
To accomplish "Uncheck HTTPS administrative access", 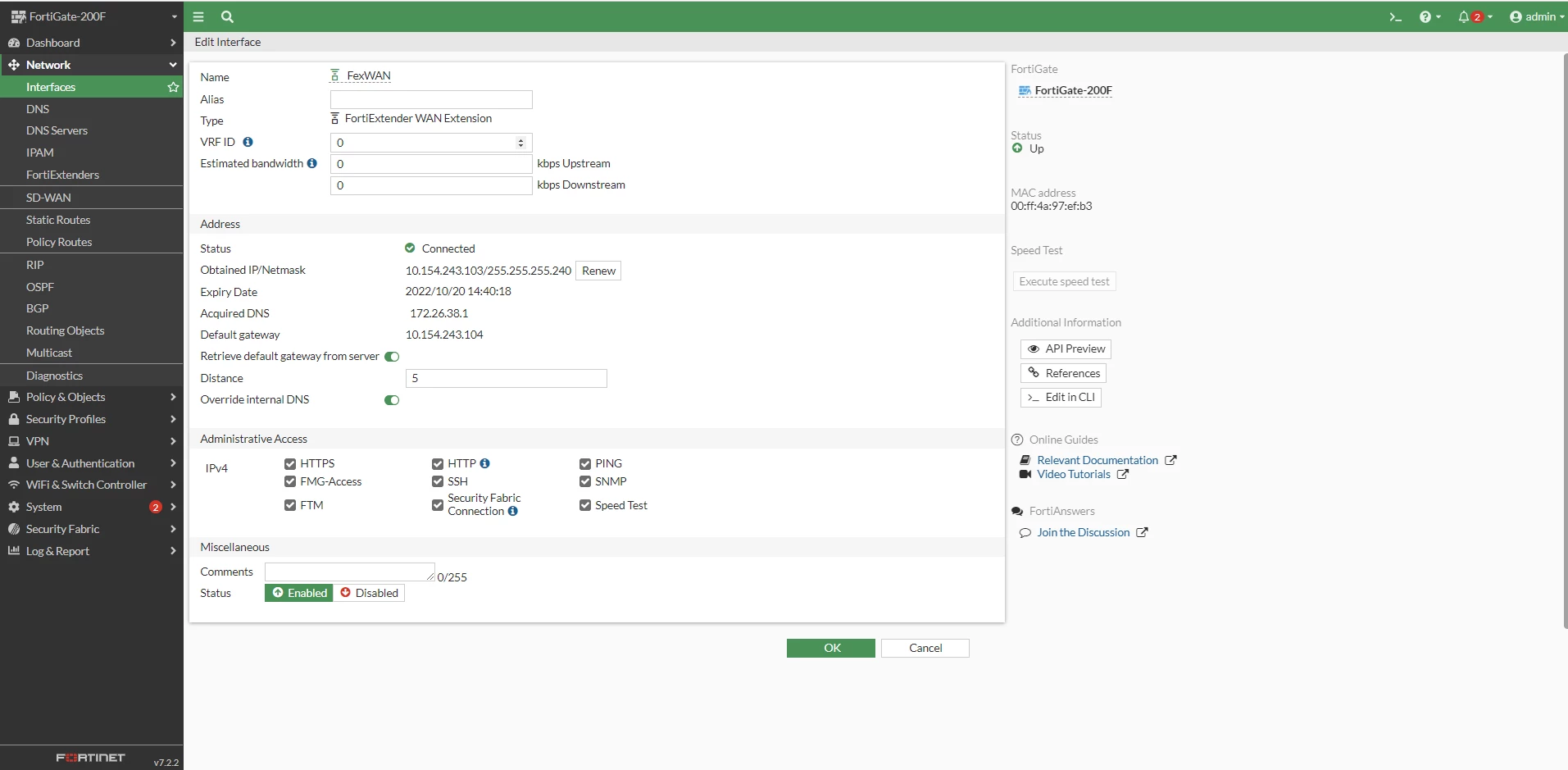I will click(x=290, y=463).
